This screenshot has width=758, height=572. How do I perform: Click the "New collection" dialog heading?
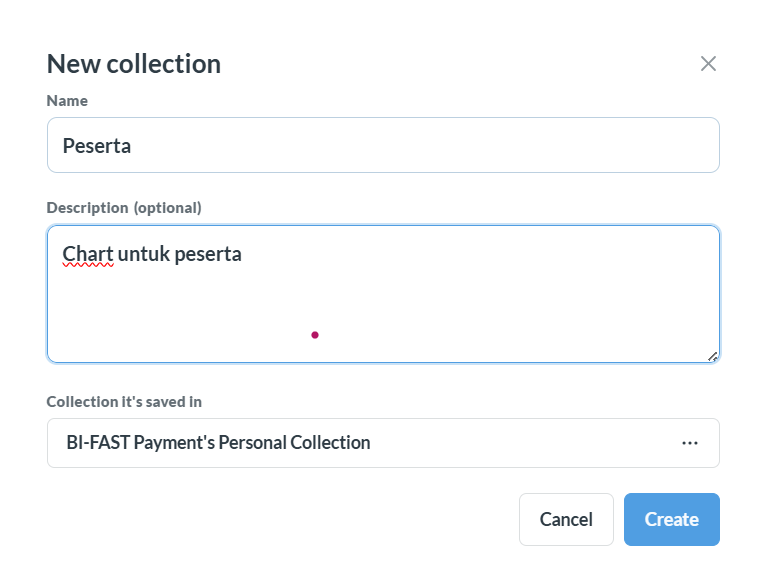click(134, 64)
